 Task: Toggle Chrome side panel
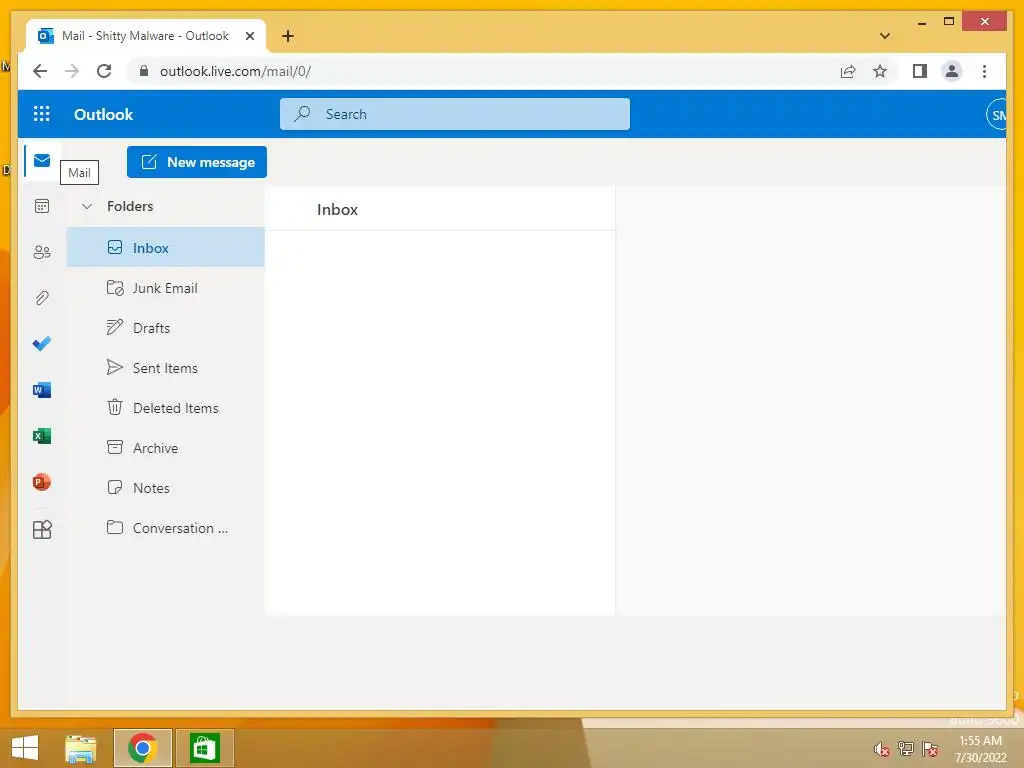click(x=920, y=71)
